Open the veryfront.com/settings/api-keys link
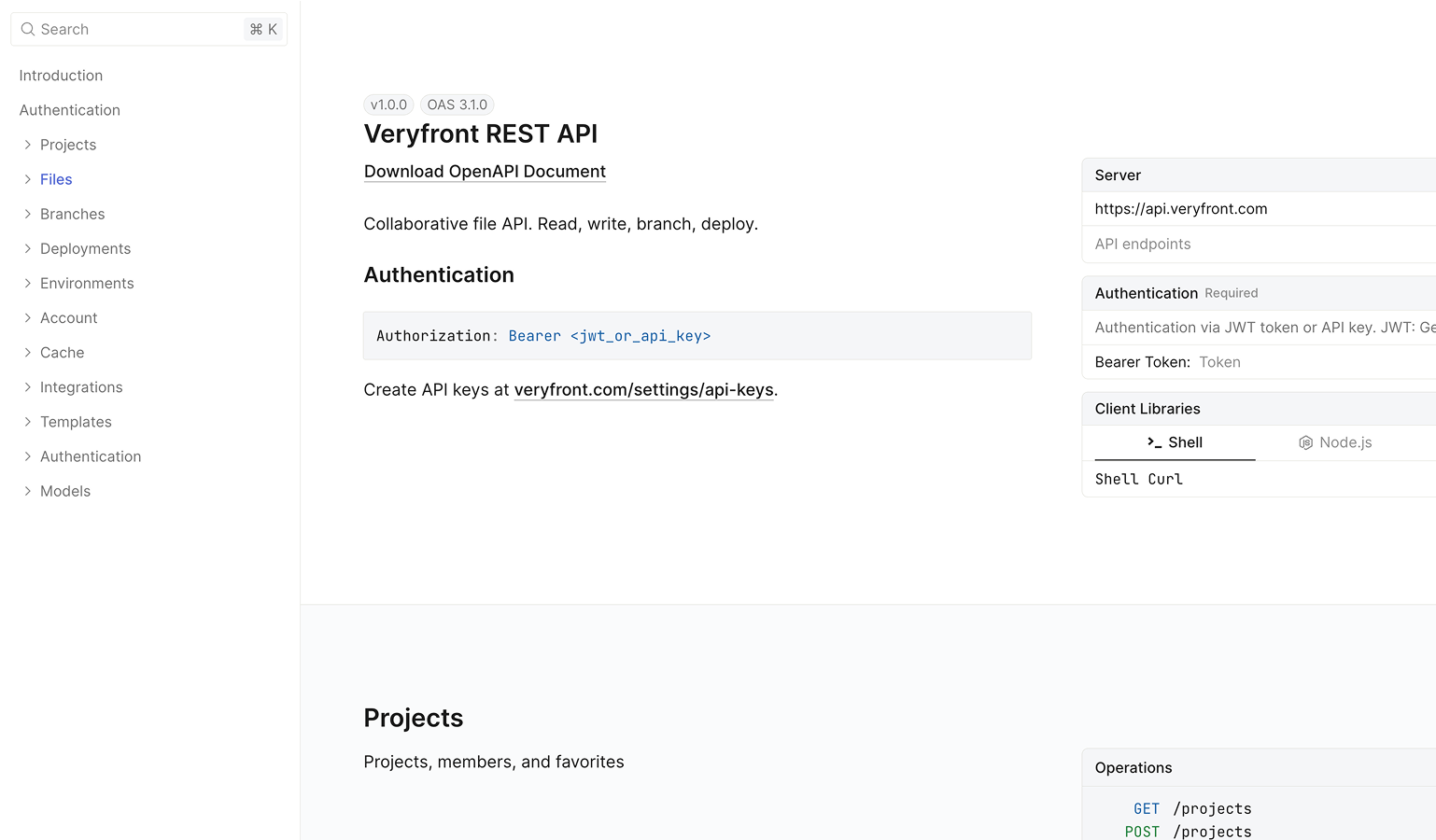 coord(643,390)
